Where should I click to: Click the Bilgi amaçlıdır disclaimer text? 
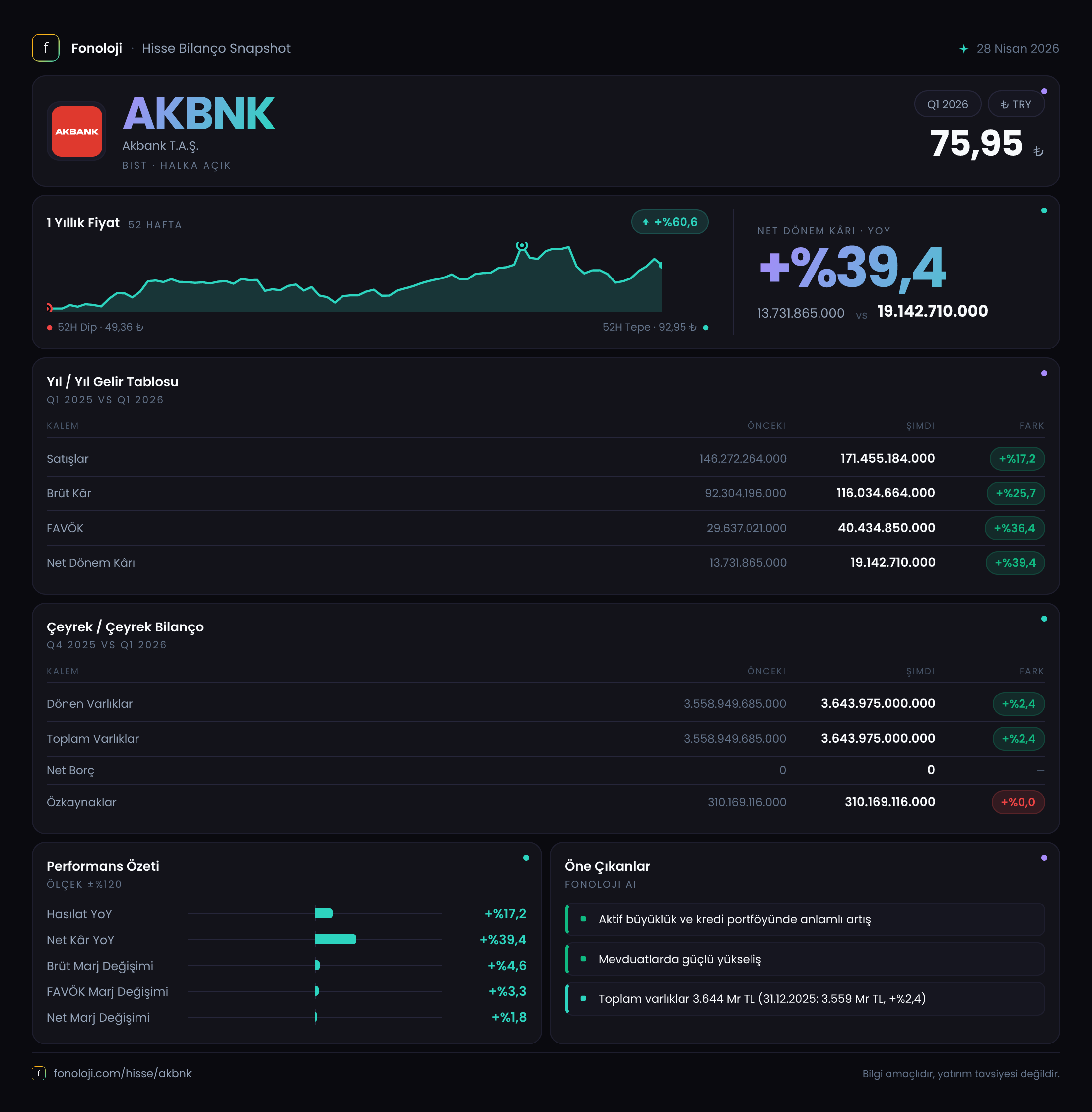pos(960,1074)
